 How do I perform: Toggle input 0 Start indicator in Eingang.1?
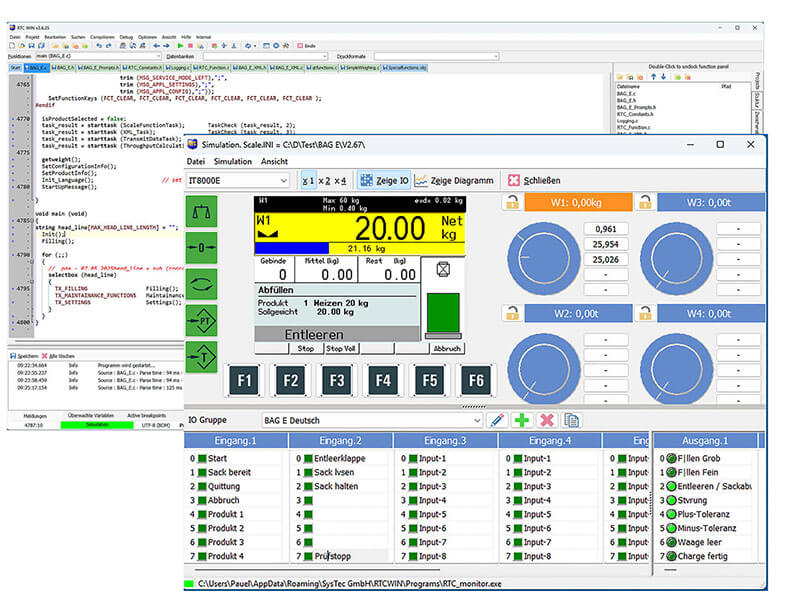[202, 459]
